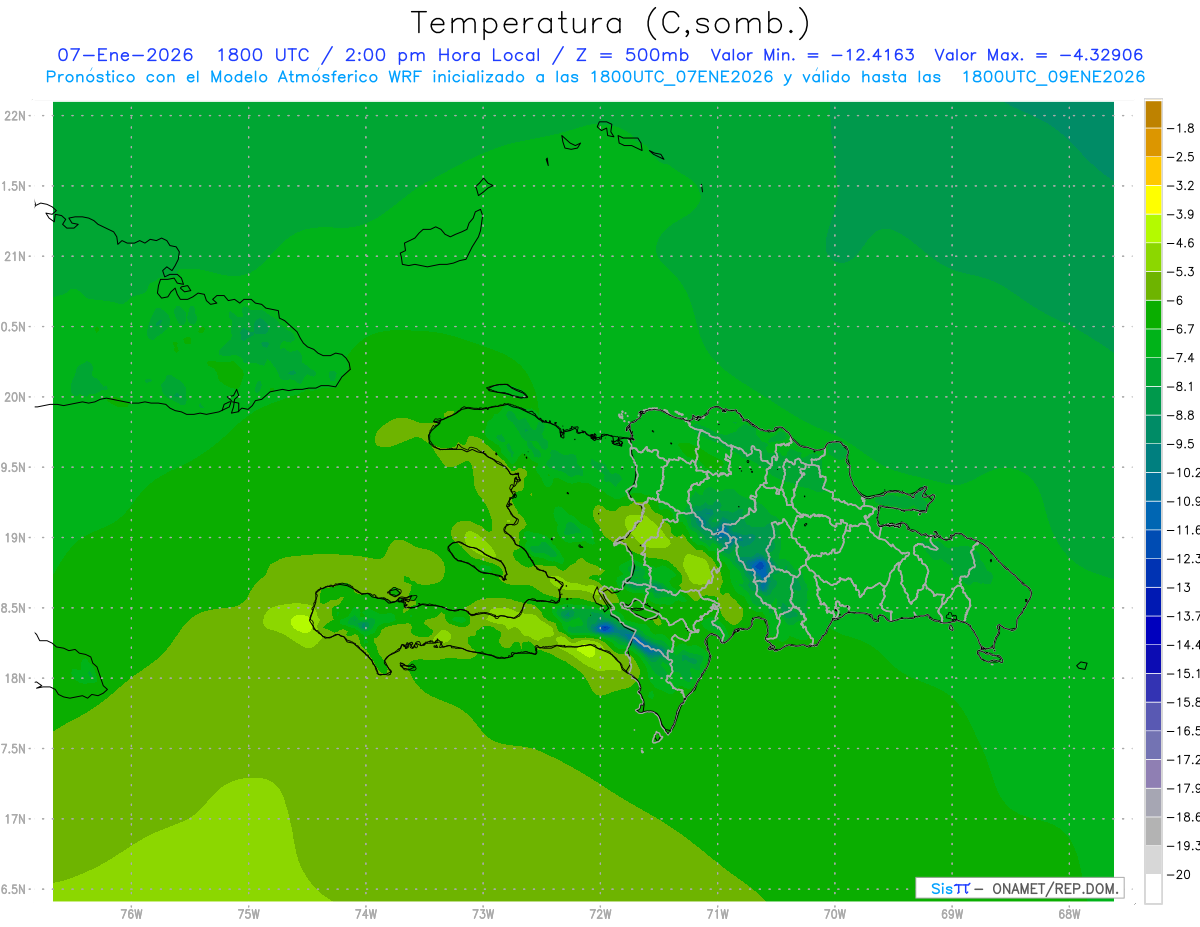Click the "-10.2" colorbar label
This screenshot has height=927, width=1200.
(1183, 472)
